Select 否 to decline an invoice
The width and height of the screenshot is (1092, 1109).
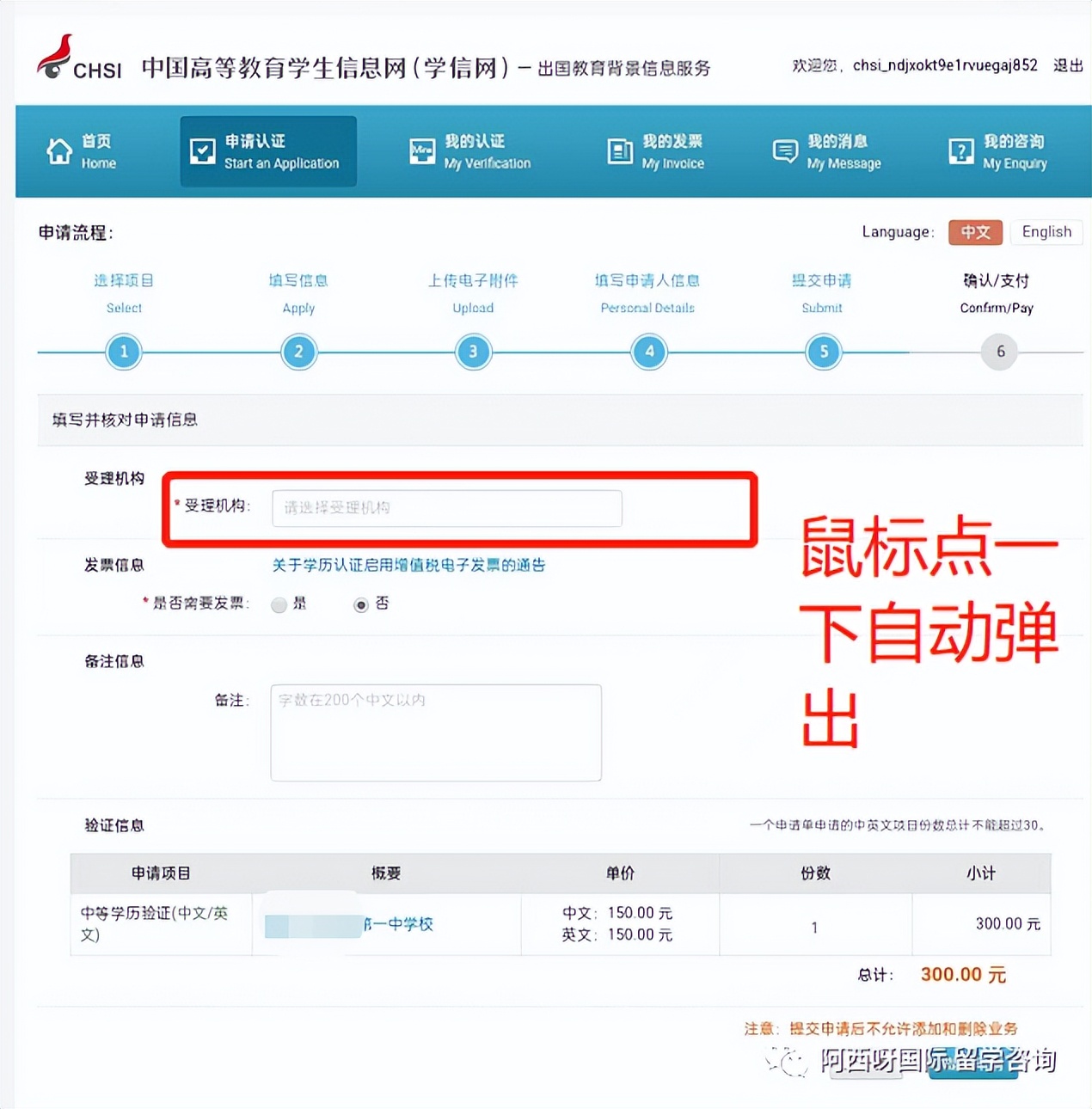360,604
